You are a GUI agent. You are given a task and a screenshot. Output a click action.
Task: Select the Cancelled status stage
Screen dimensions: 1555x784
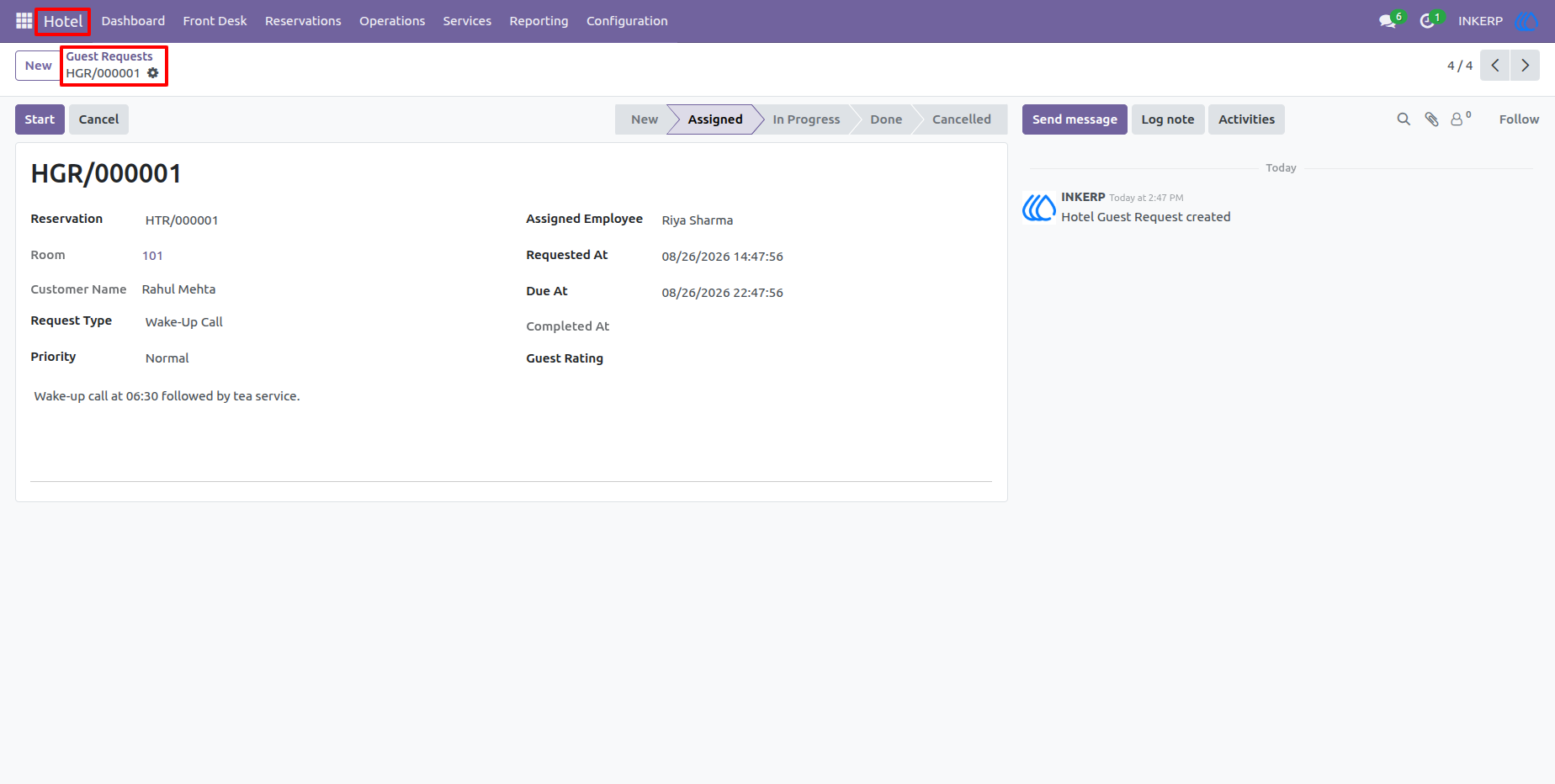[962, 119]
